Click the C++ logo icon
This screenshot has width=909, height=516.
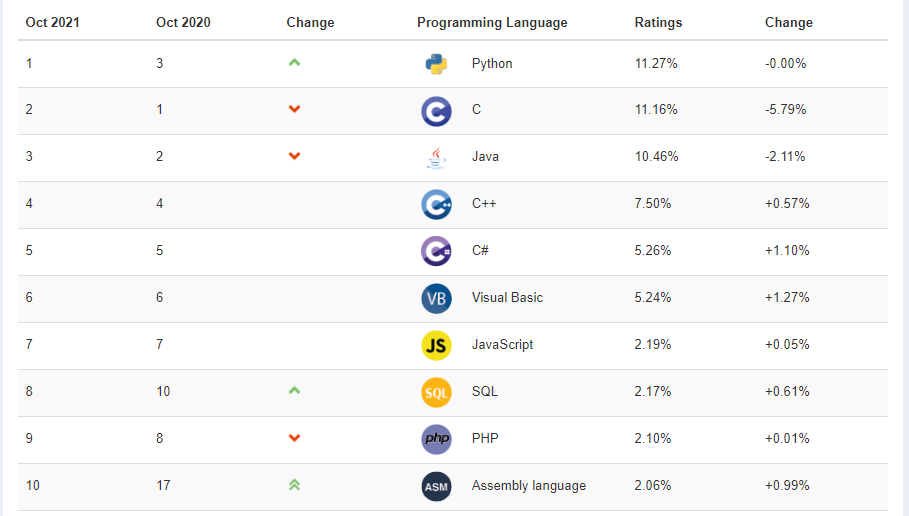(436, 204)
